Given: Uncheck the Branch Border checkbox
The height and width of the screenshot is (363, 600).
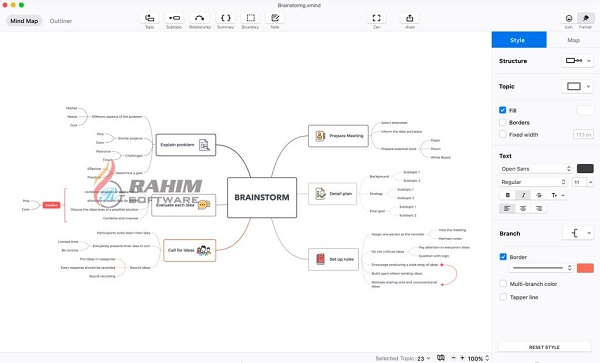Looking at the screenshot, I should pyautogui.click(x=503, y=257).
